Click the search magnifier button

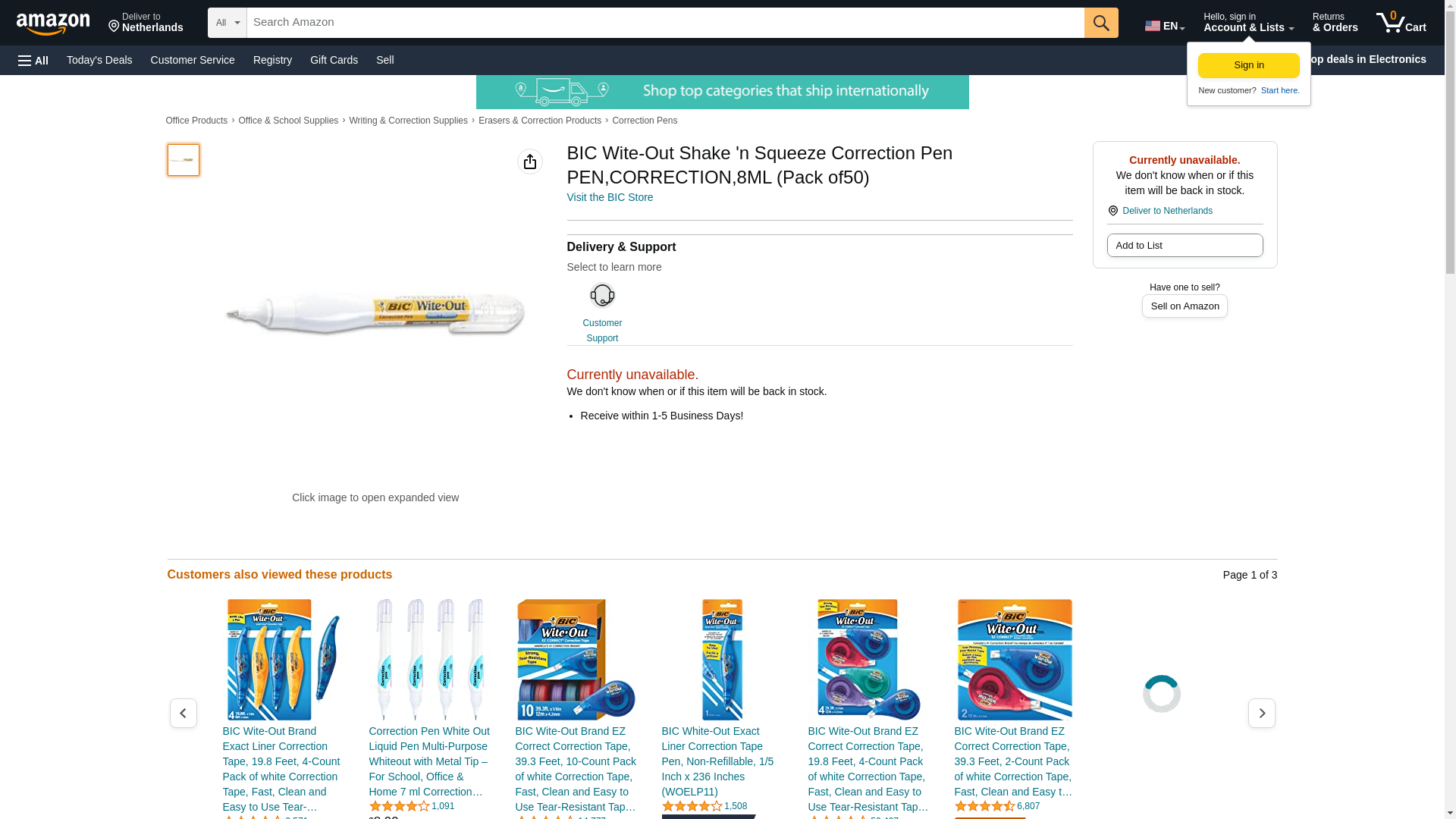[1101, 23]
